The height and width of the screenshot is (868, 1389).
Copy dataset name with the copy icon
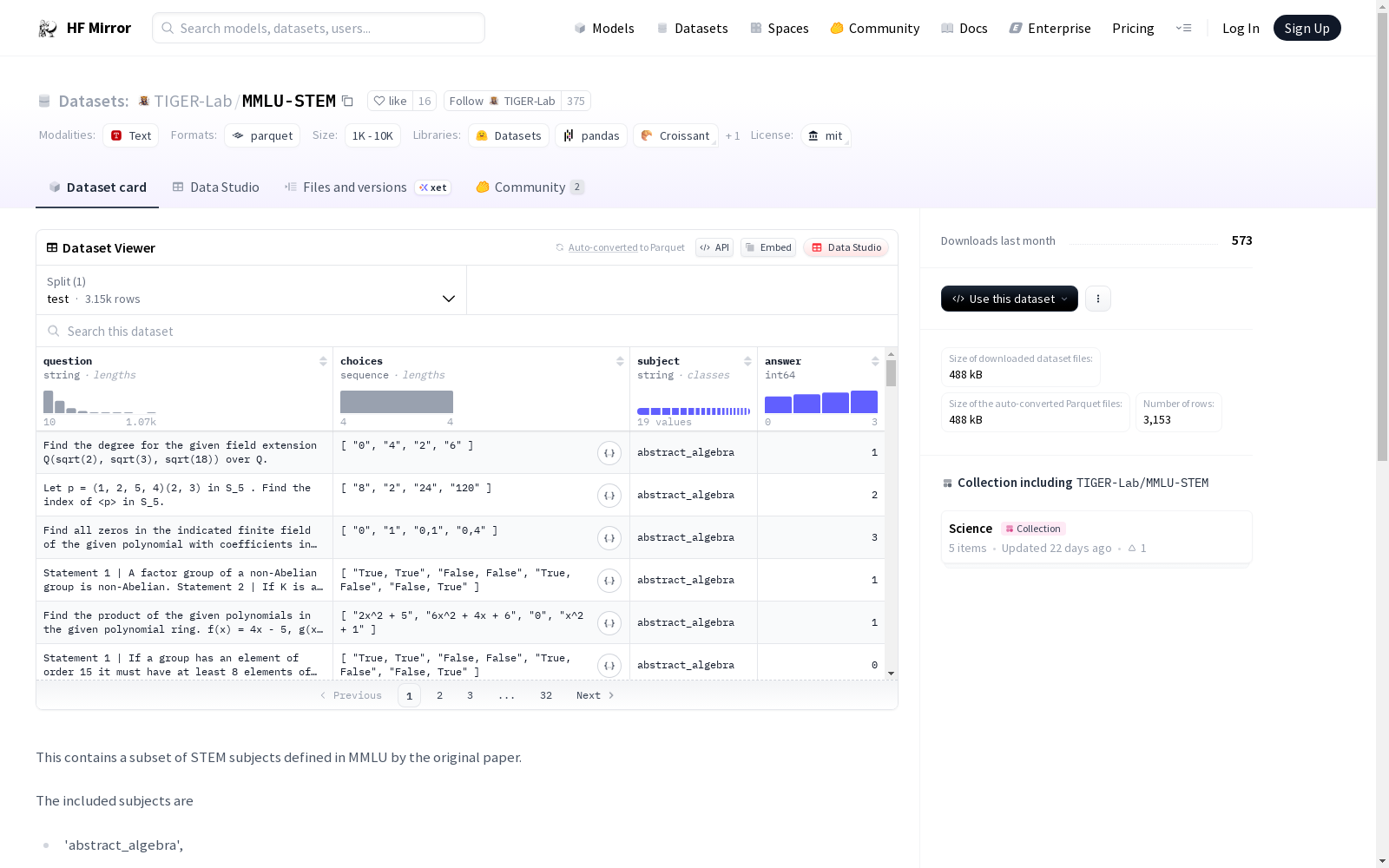click(347, 101)
